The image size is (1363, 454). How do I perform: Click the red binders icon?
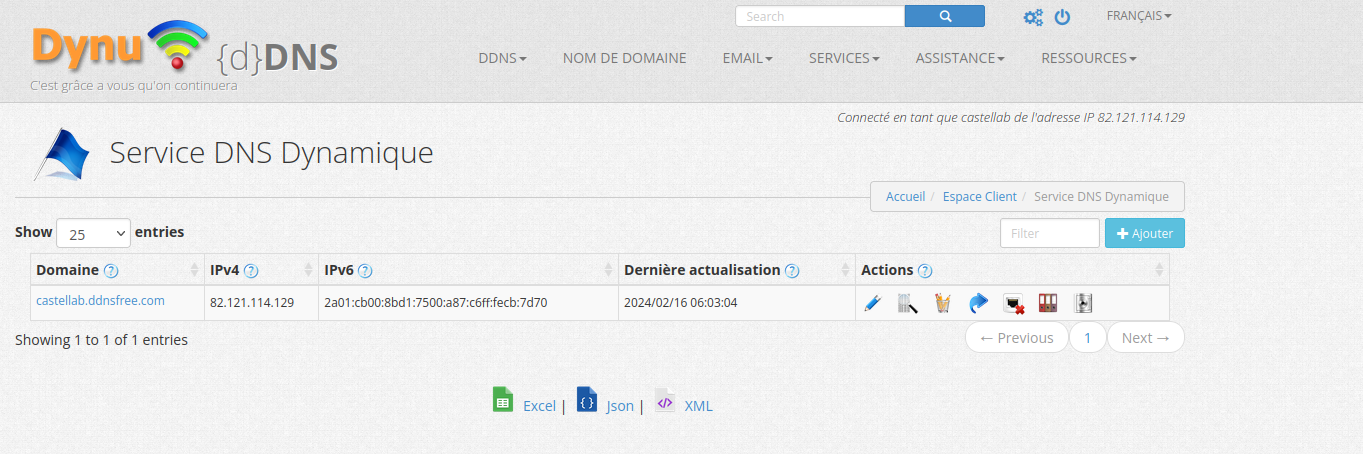click(x=1047, y=303)
